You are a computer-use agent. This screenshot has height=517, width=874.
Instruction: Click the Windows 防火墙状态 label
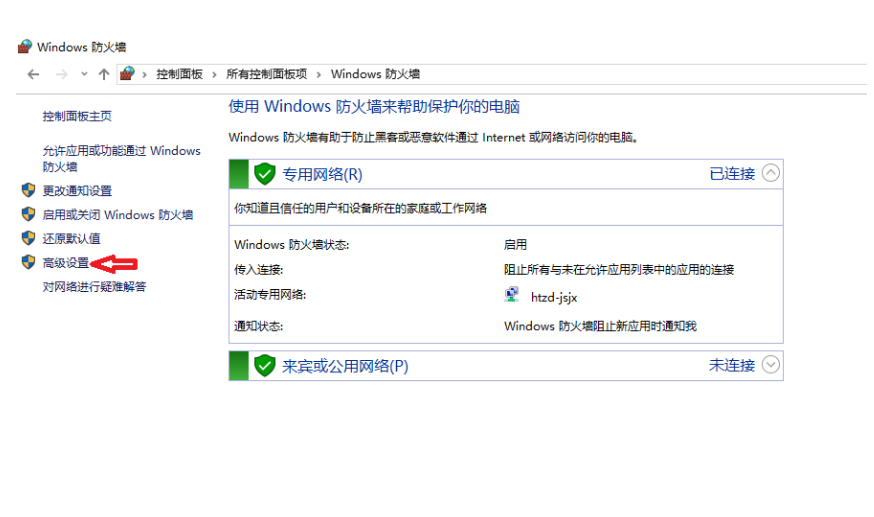pos(292,245)
